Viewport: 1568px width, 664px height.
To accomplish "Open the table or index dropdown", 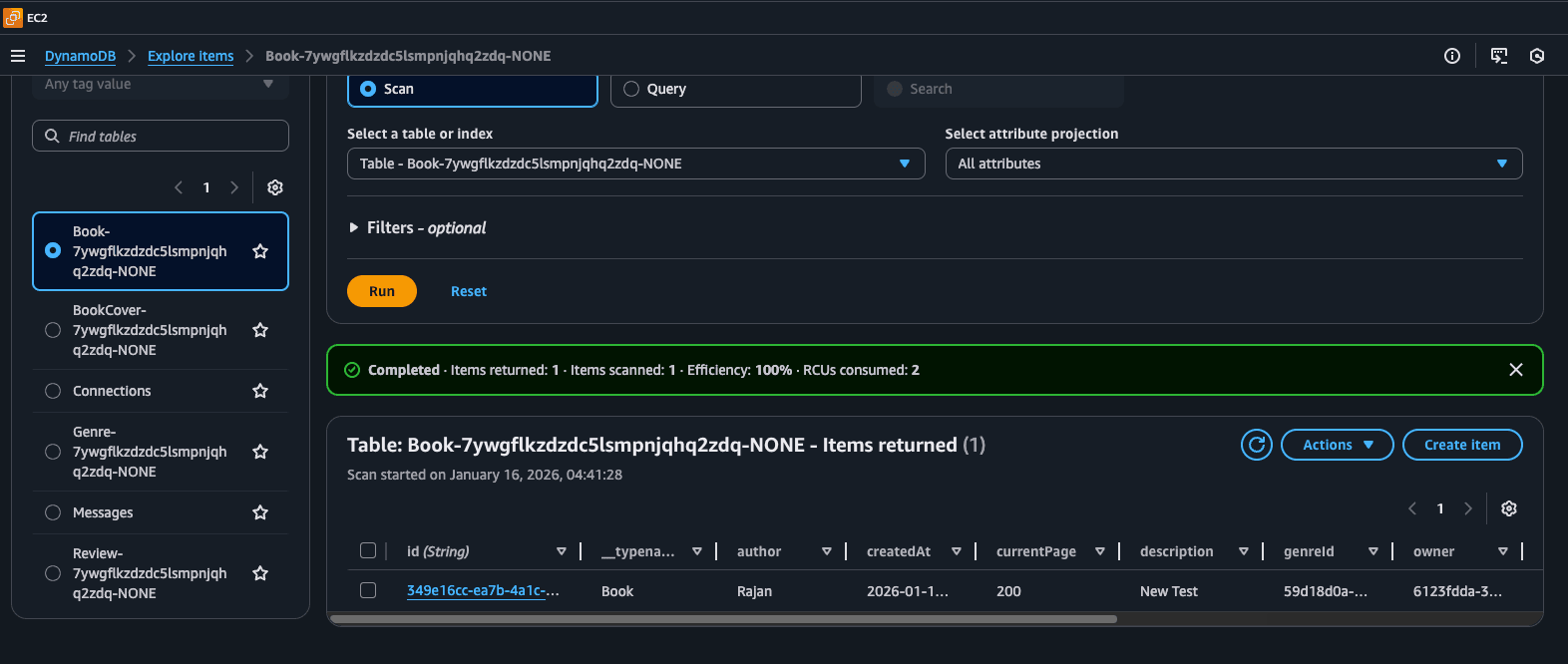I will point(635,164).
